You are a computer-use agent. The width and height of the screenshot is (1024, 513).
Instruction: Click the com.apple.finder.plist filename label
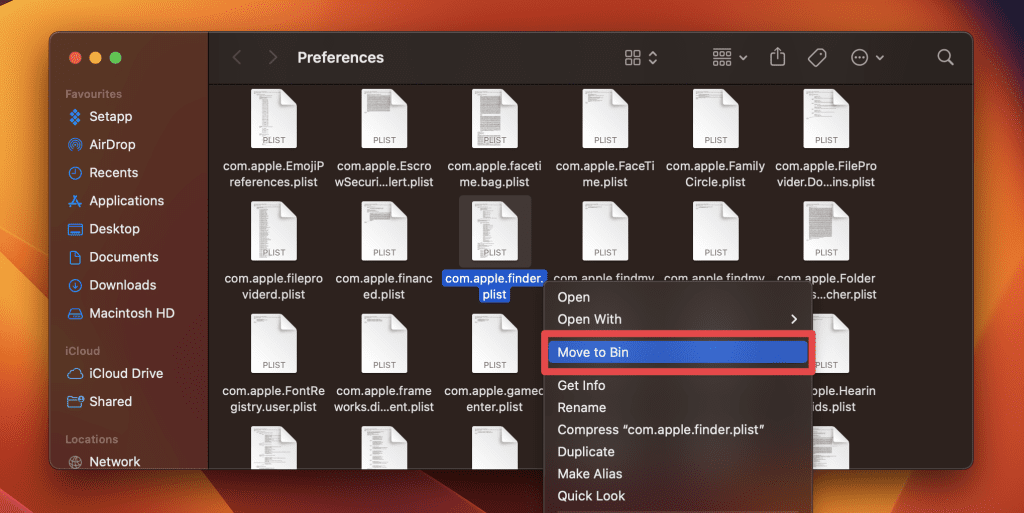[x=494, y=287]
